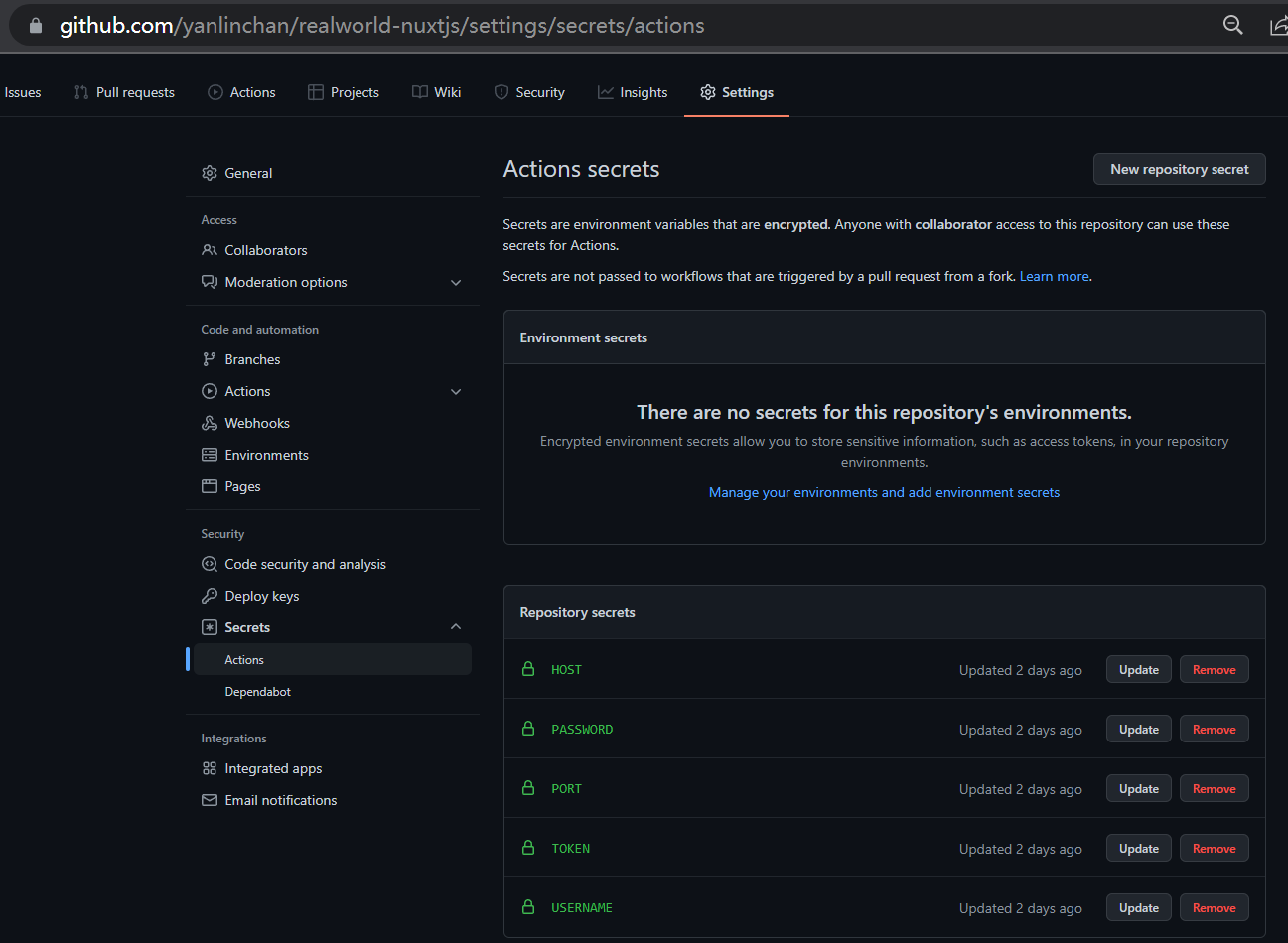Open the Wiki tab

(x=437, y=92)
